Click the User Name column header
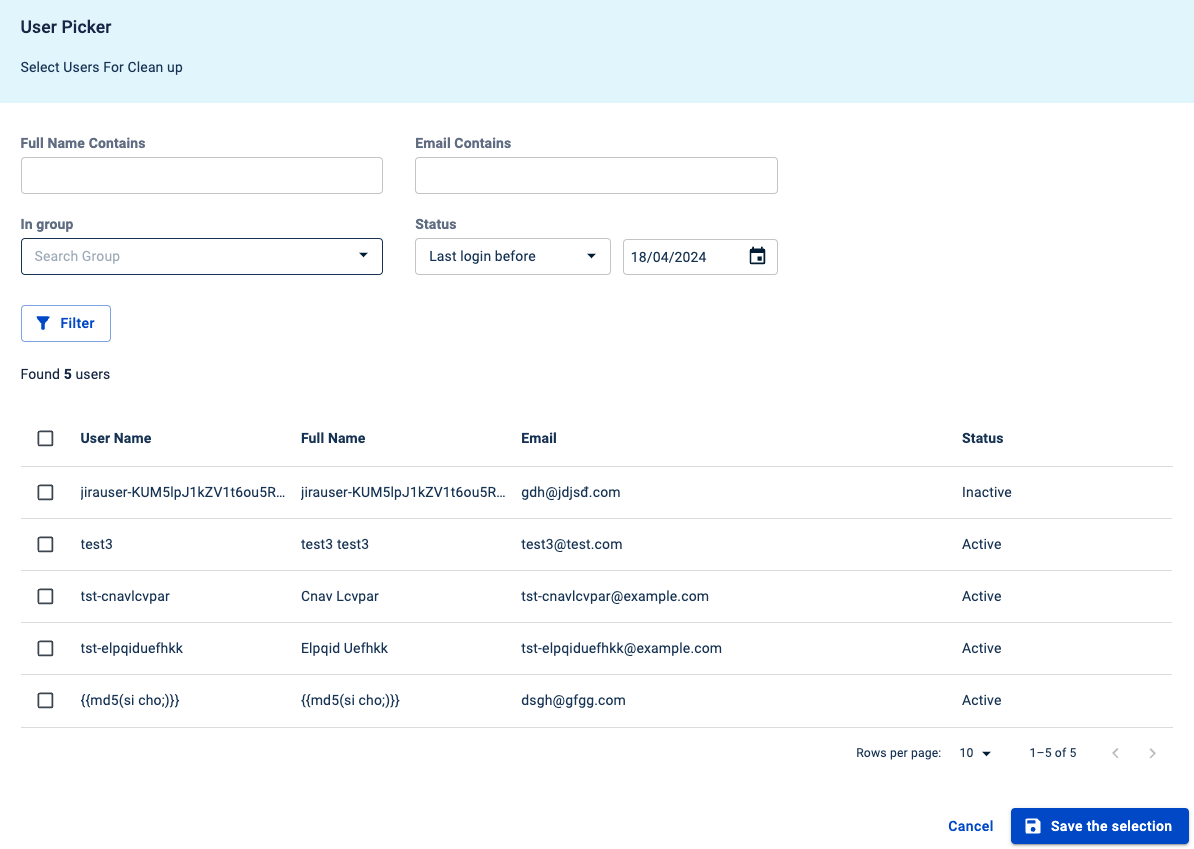Viewport: 1194px width, 849px height. point(116,438)
